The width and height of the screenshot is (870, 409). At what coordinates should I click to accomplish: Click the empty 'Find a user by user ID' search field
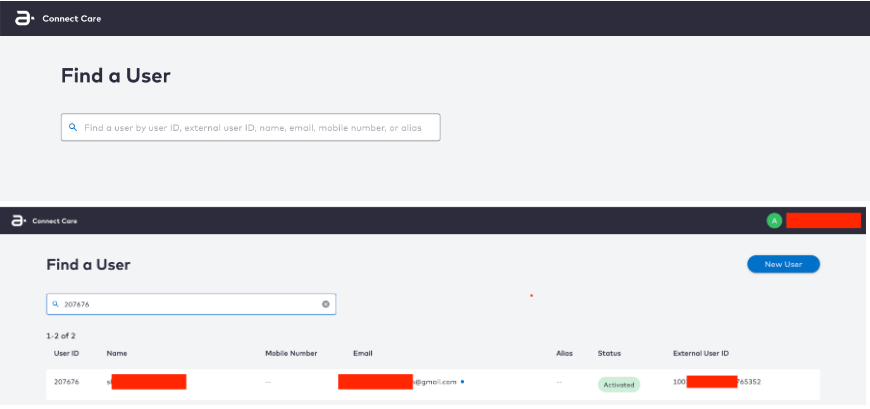pos(250,127)
